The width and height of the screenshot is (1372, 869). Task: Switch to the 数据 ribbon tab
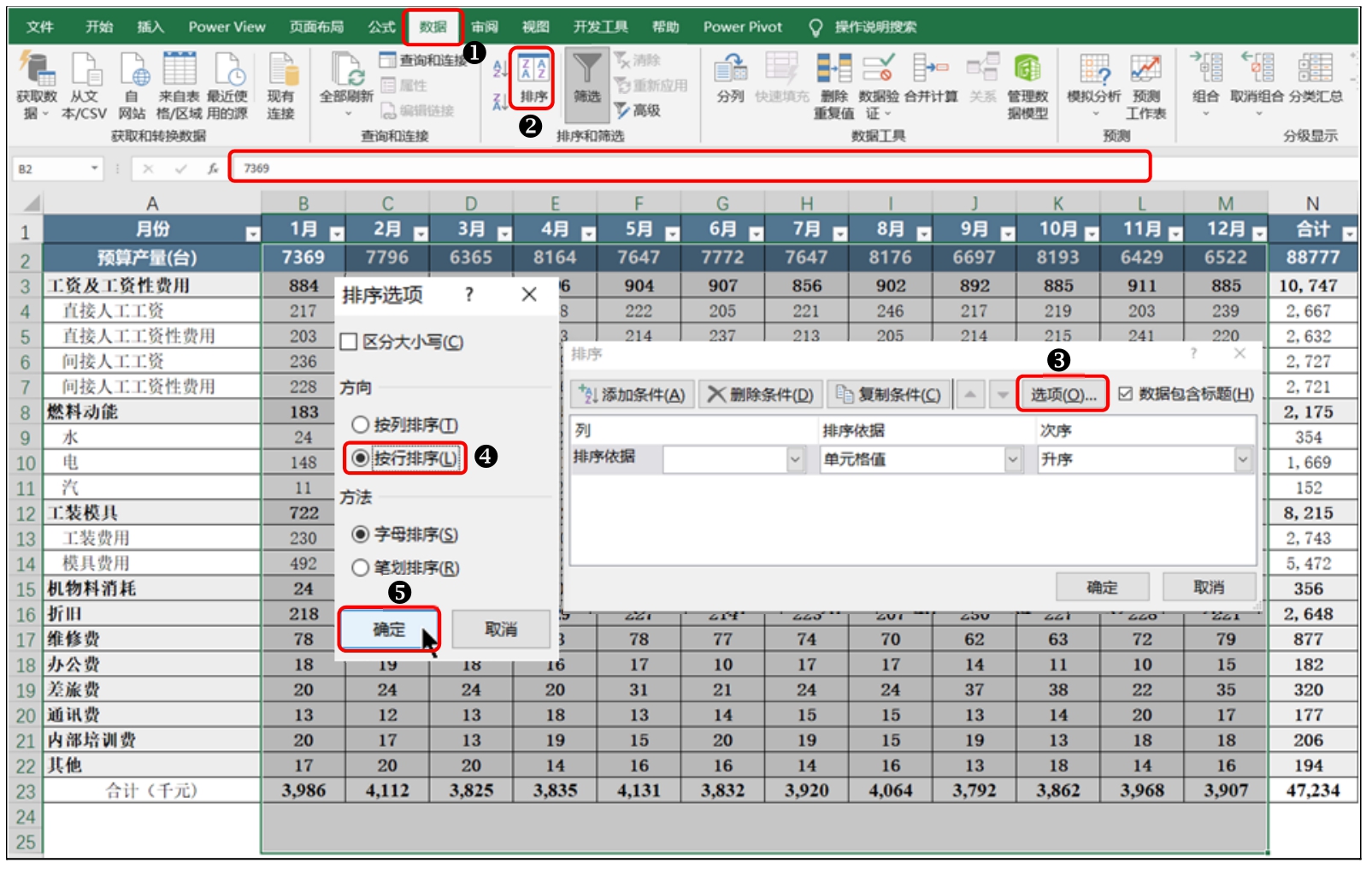[433, 27]
